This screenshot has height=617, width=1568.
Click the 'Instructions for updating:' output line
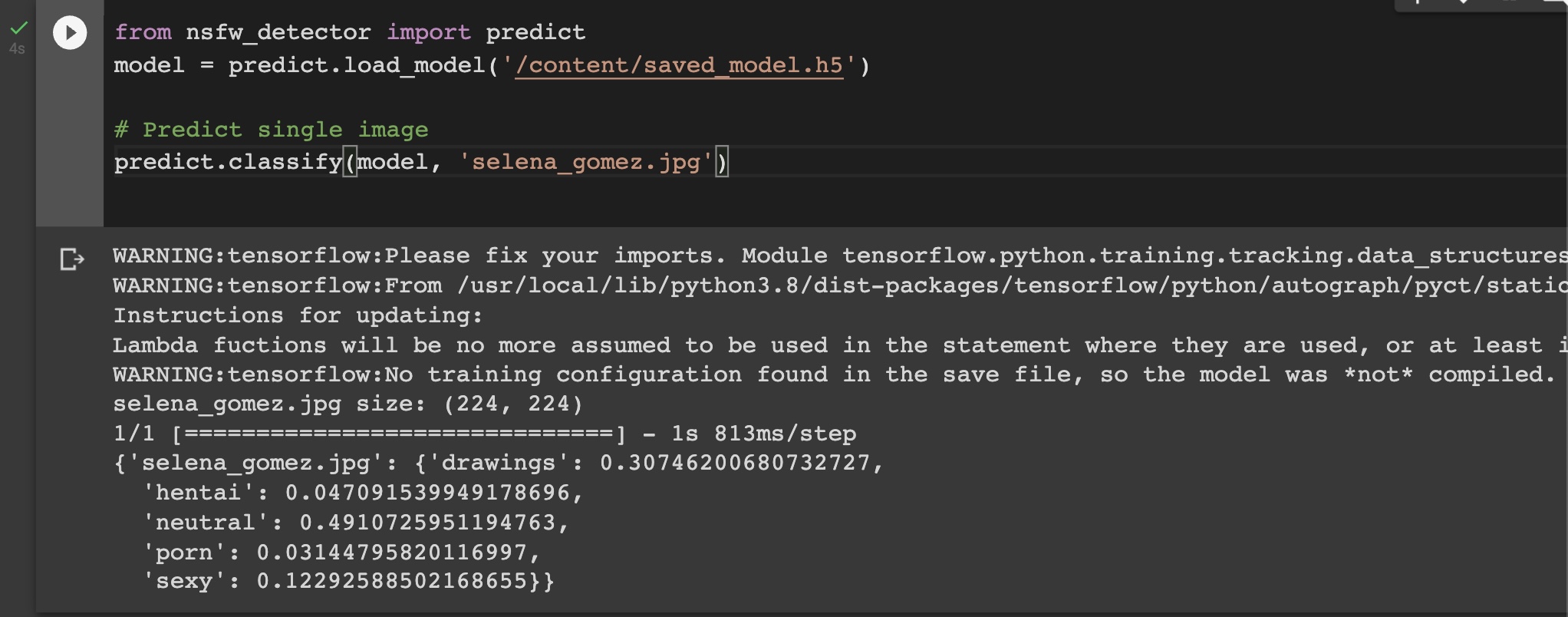298,315
